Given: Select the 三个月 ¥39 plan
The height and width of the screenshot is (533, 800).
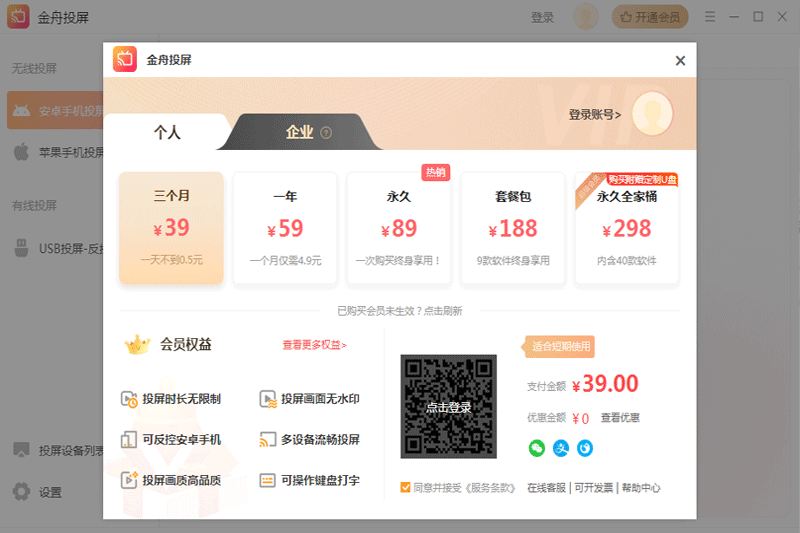Looking at the screenshot, I should (171, 228).
